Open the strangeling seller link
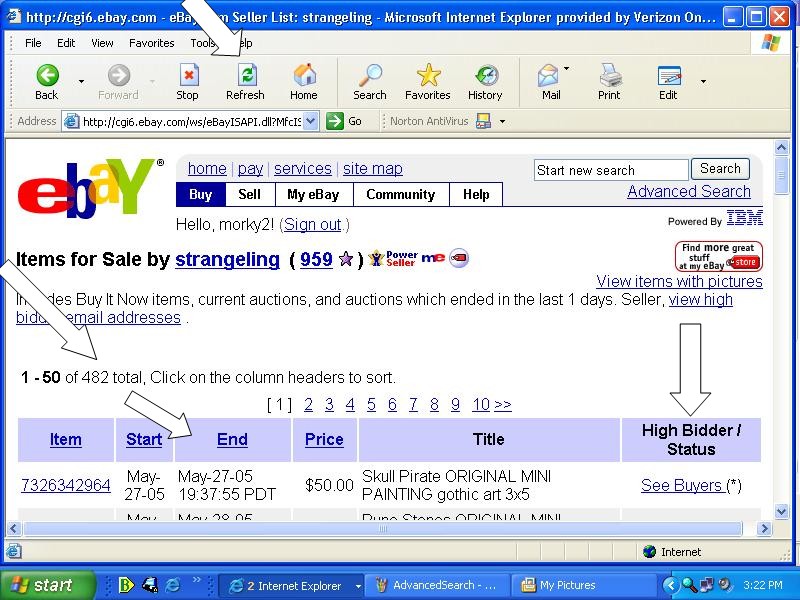Image resolution: width=800 pixels, height=600 pixels. coord(228,259)
